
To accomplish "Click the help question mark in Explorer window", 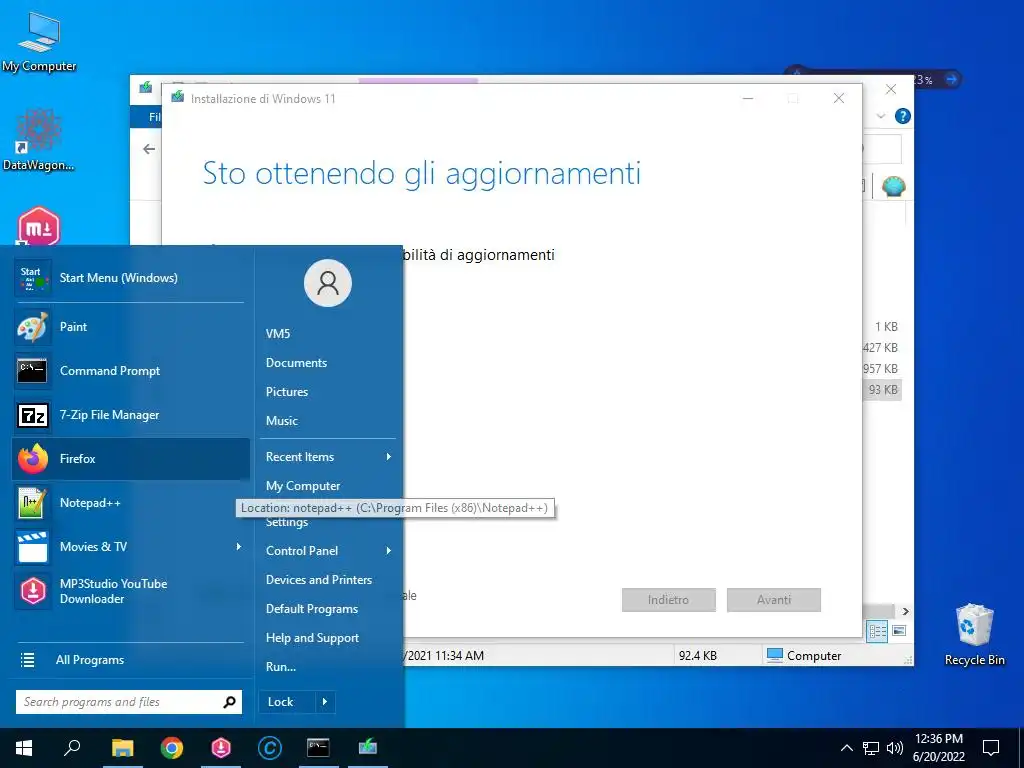I will (x=903, y=116).
